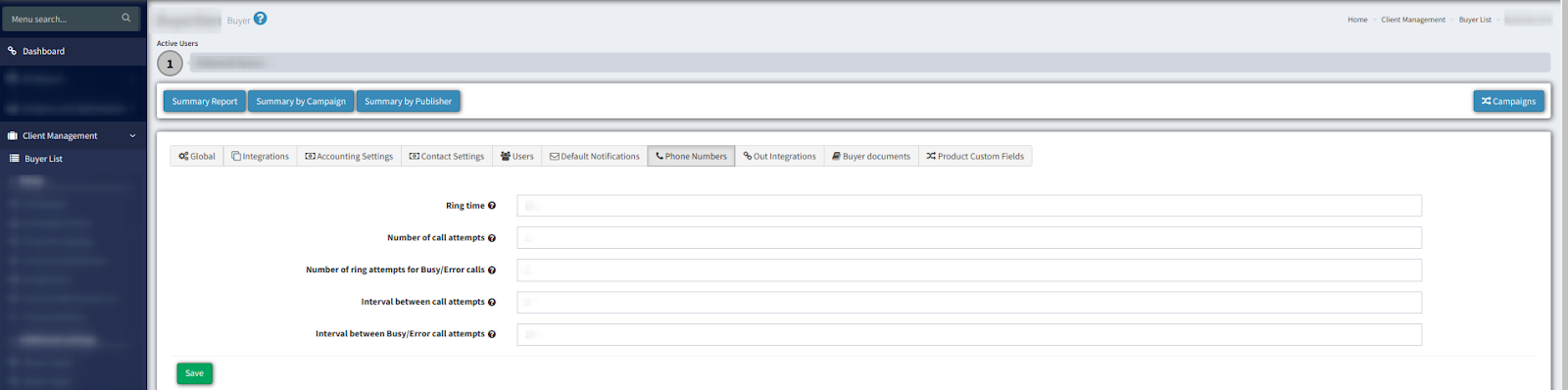Click Interval between Busy/Error call attempts field
The width and height of the screenshot is (1568, 390).
969,334
